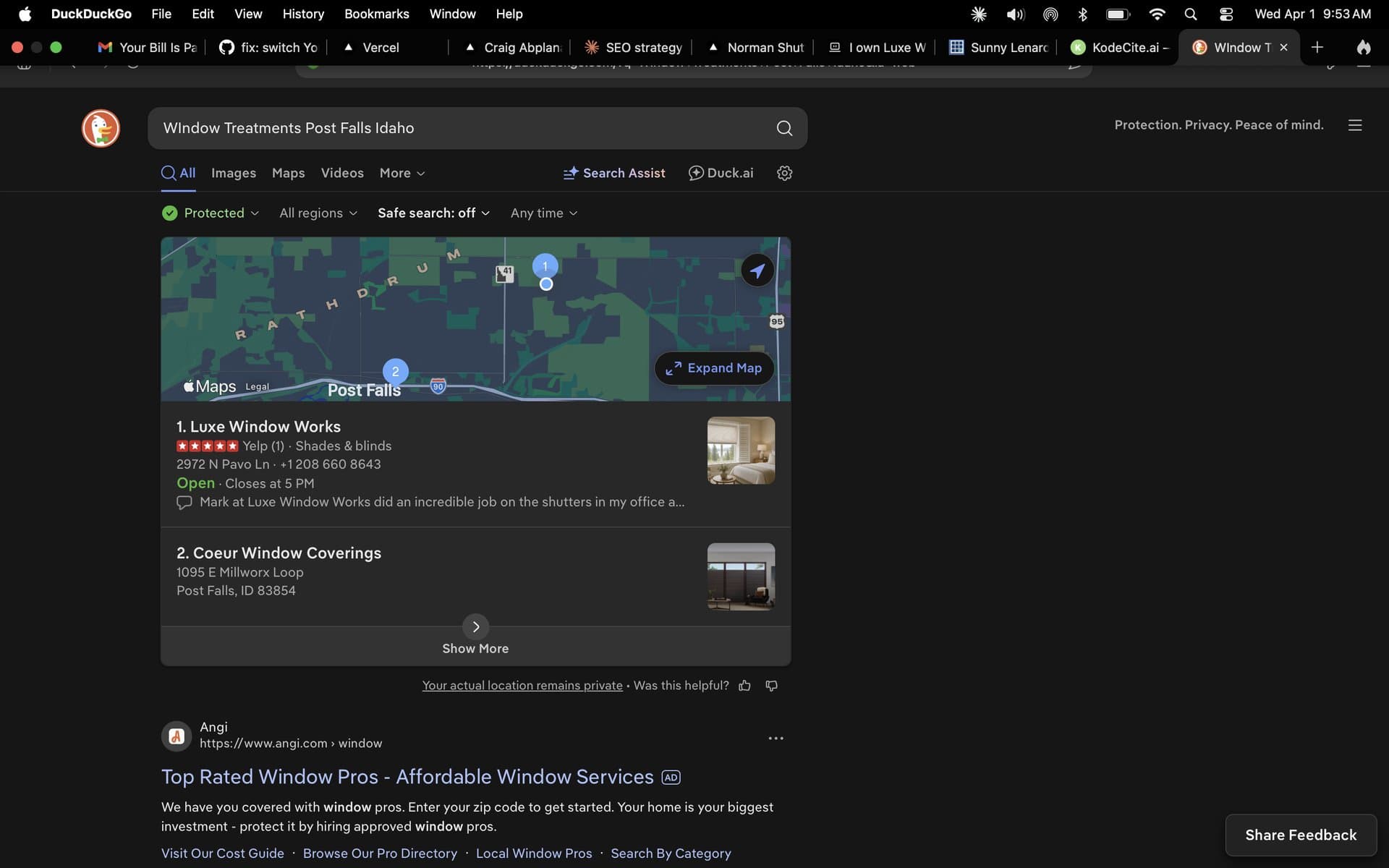Open the search settings gear
The height and width of the screenshot is (868, 1389).
[784, 173]
